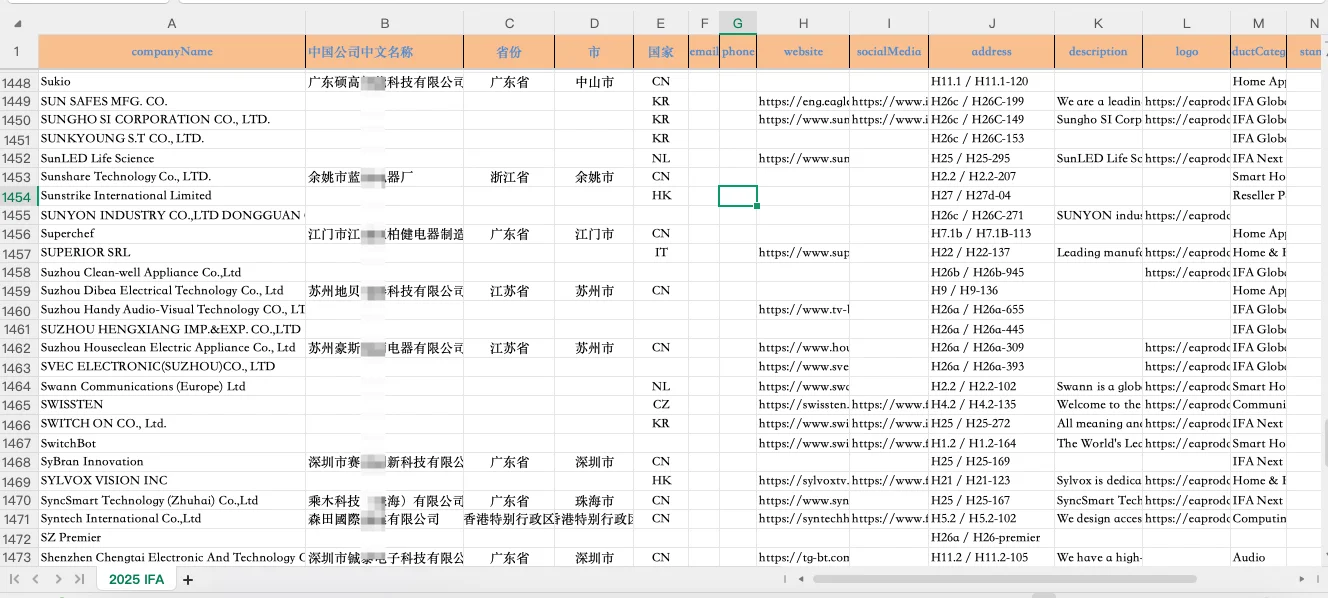Select column E header
1328x598 pixels.
pos(661,23)
